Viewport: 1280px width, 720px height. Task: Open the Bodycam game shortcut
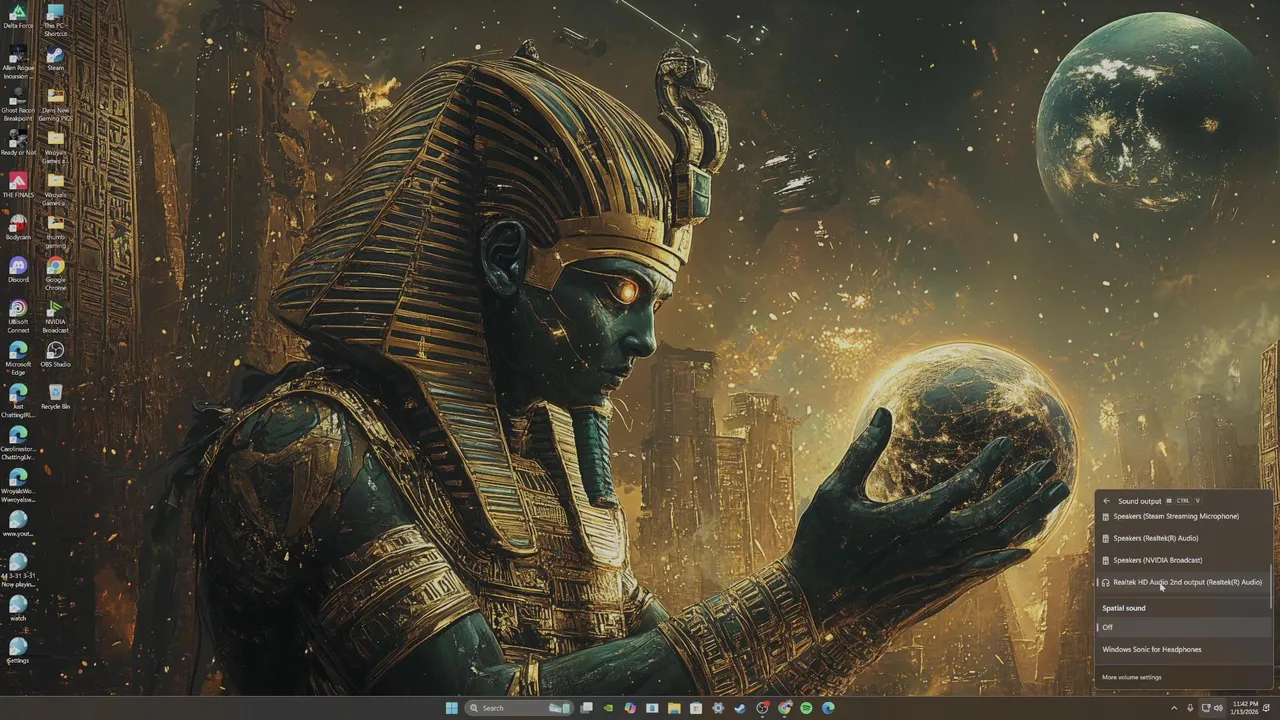[18, 227]
